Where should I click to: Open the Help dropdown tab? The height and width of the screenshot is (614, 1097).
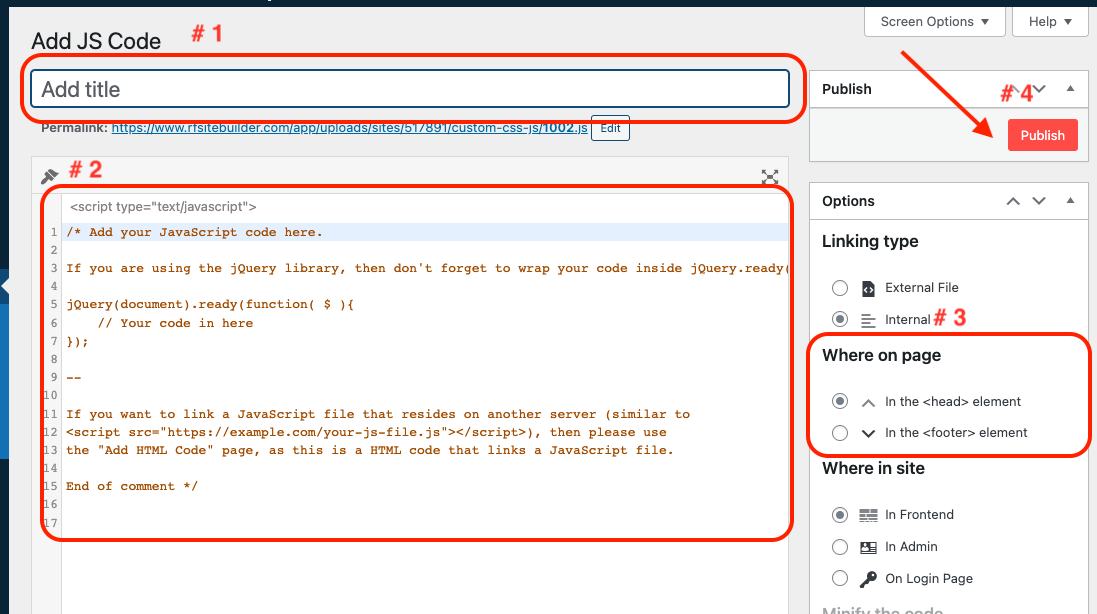(1050, 22)
